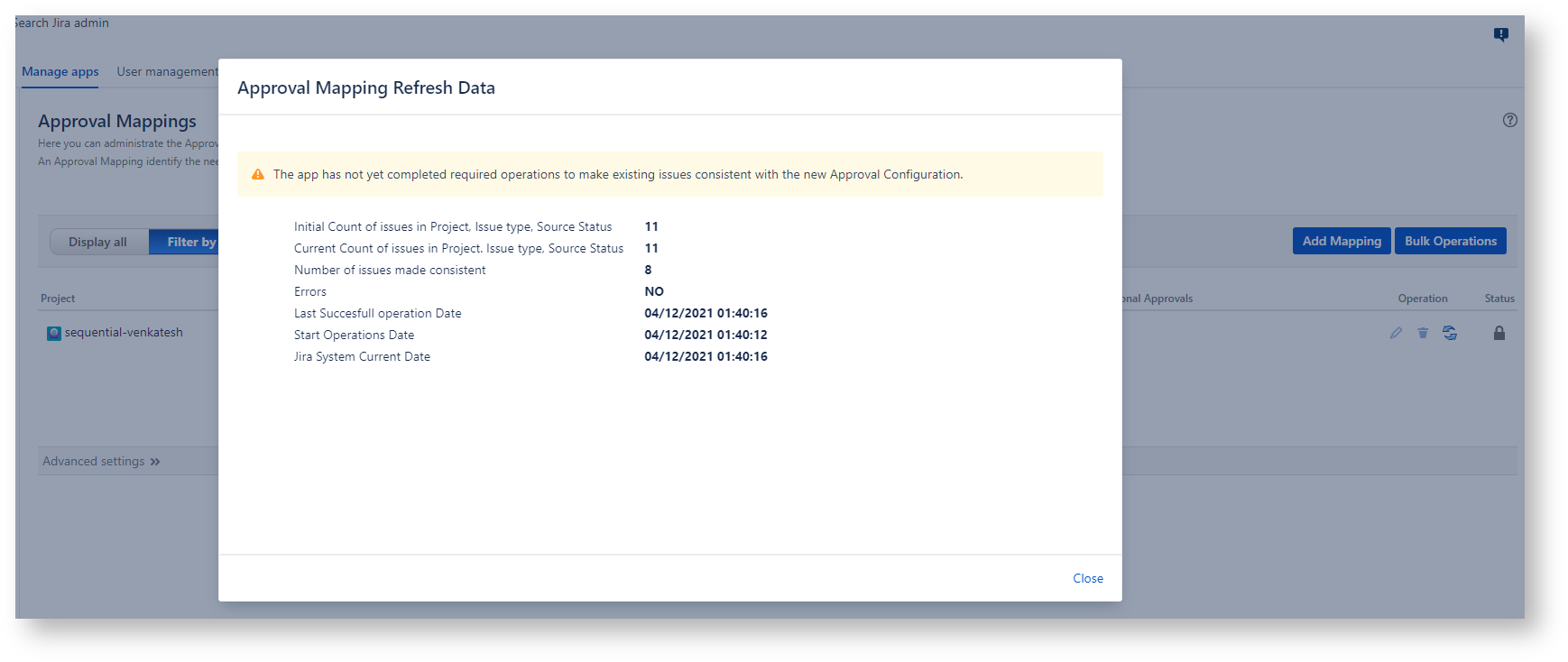The height and width of the screenshot is (662, 1568).
Task: Click the Operation column header
Action: tap(1422, 299)
